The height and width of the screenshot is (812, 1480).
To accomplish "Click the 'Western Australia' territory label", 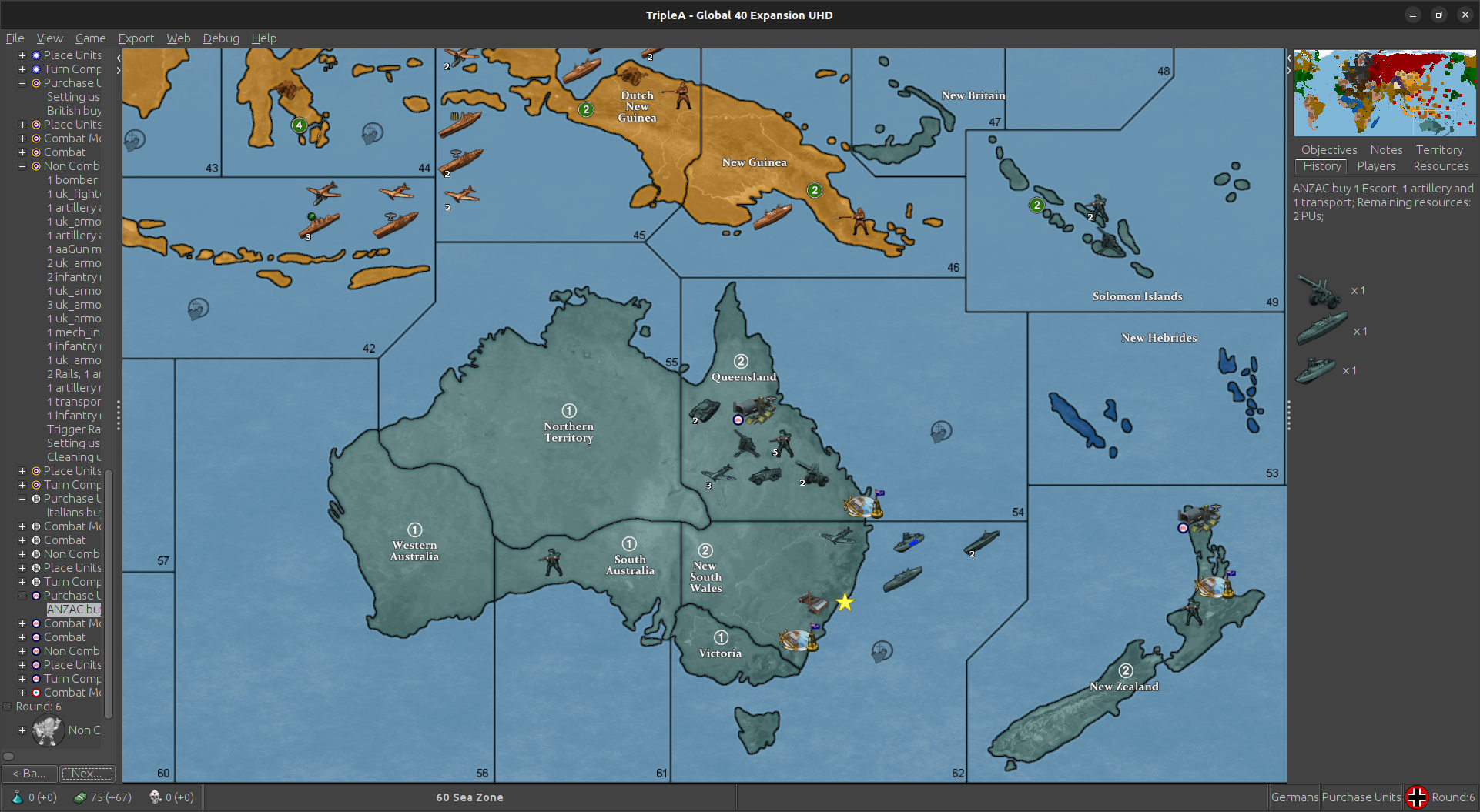I will 414,550.
